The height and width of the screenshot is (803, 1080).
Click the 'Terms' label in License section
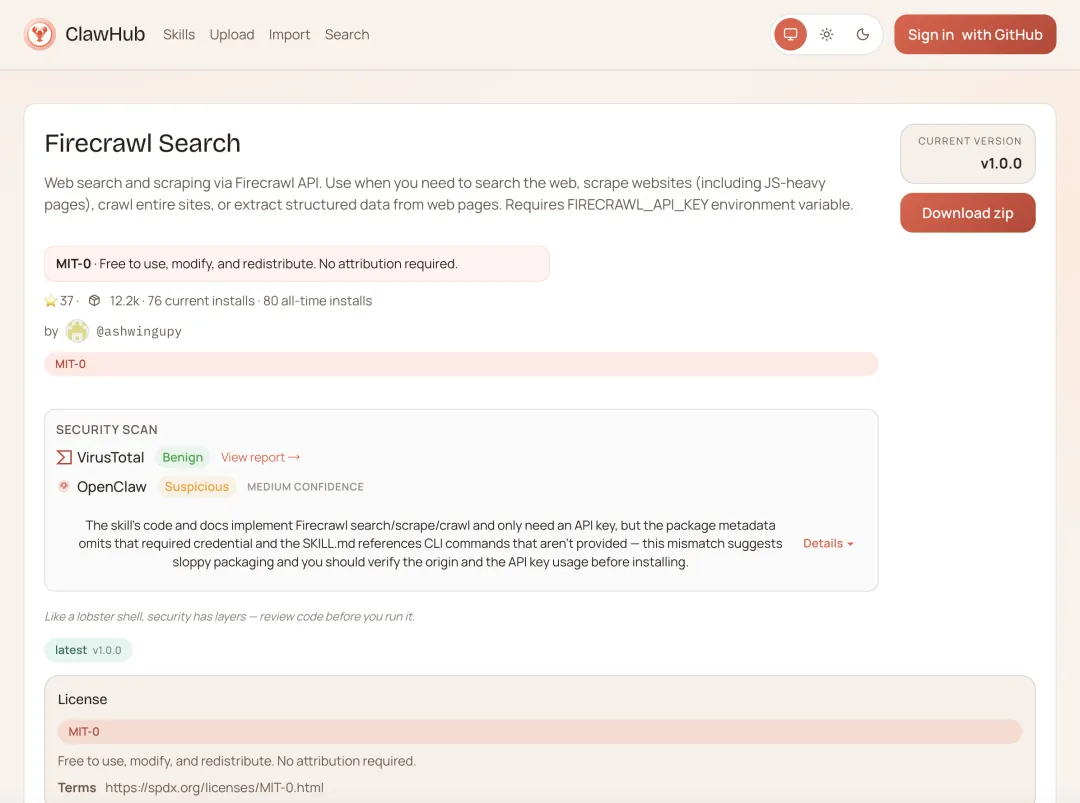tap(77, 787)
